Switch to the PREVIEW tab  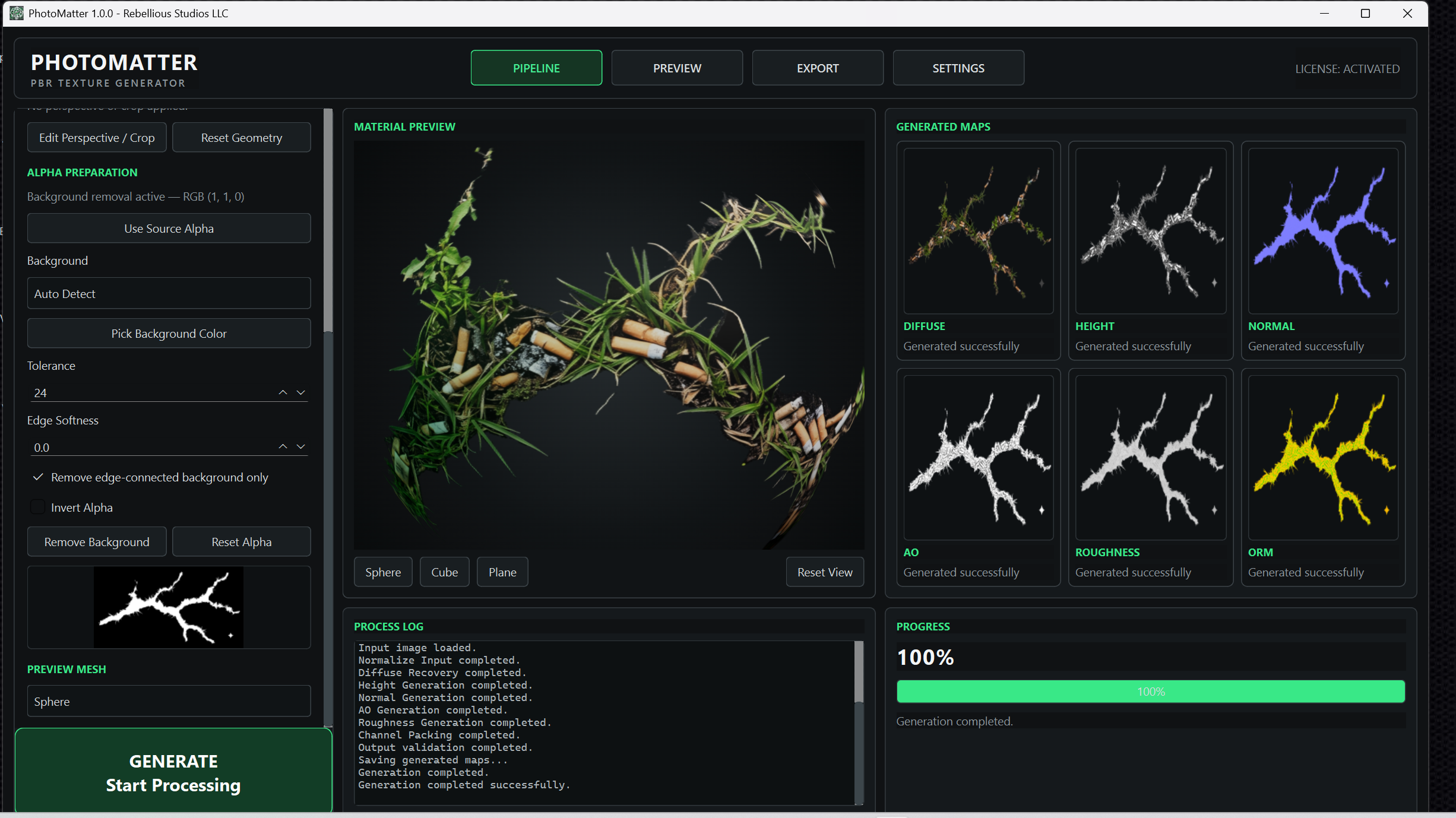point(677,68)
